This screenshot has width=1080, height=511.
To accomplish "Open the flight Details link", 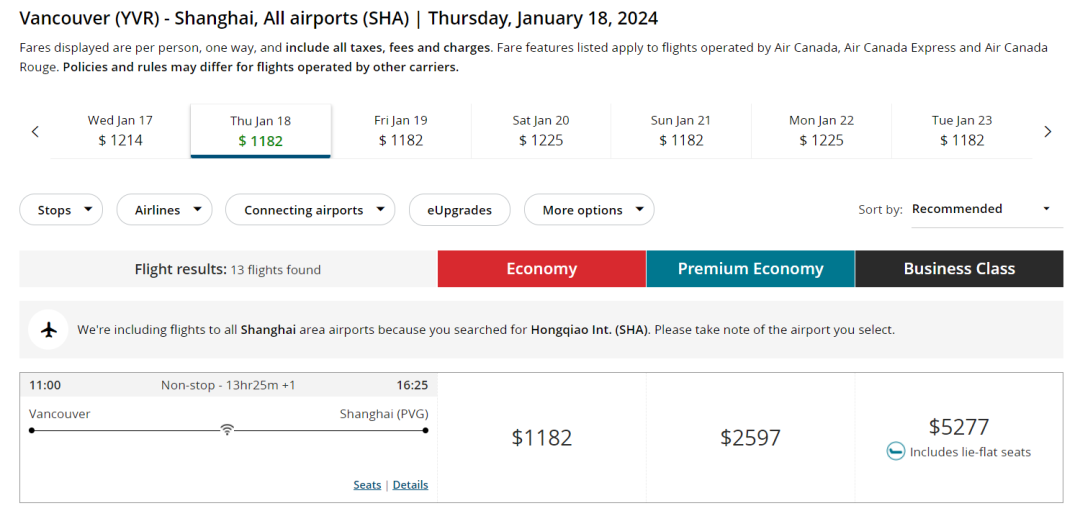I will [410, 485].
